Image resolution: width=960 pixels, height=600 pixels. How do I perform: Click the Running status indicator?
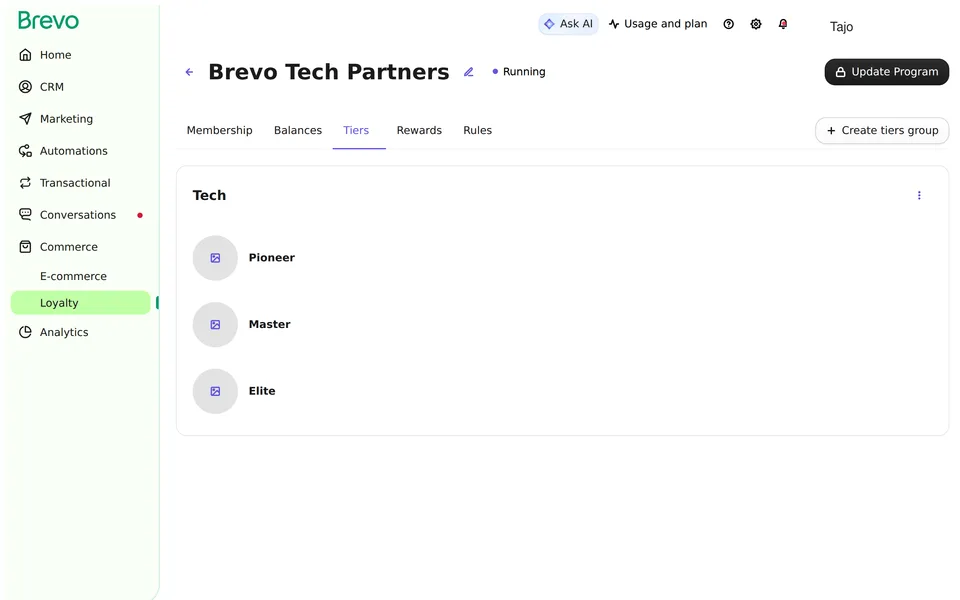tap(519, 72)
